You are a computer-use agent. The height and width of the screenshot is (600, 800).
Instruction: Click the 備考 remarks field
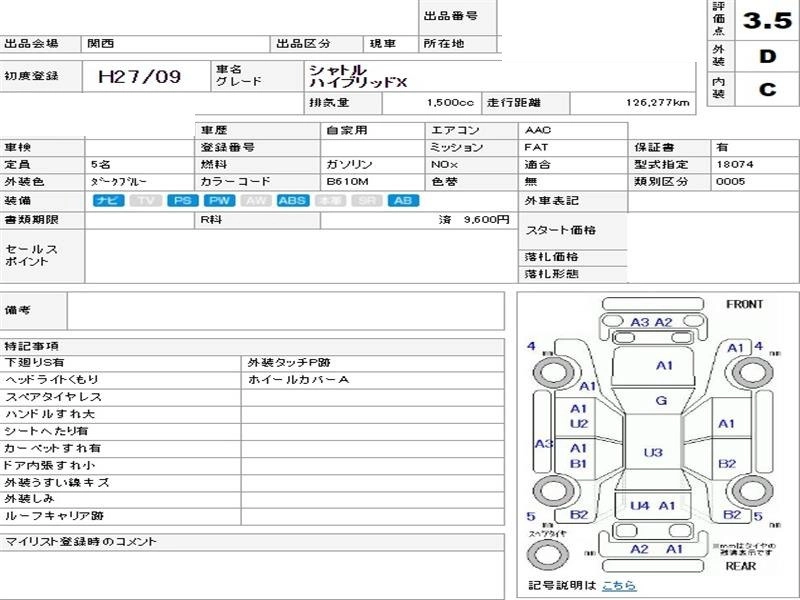[286, 311]
